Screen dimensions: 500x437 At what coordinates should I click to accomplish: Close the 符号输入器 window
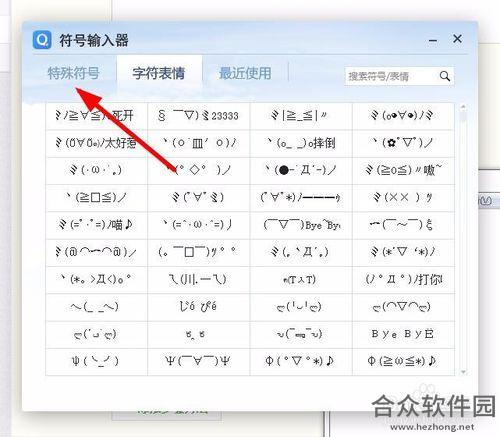coord(457,39)
